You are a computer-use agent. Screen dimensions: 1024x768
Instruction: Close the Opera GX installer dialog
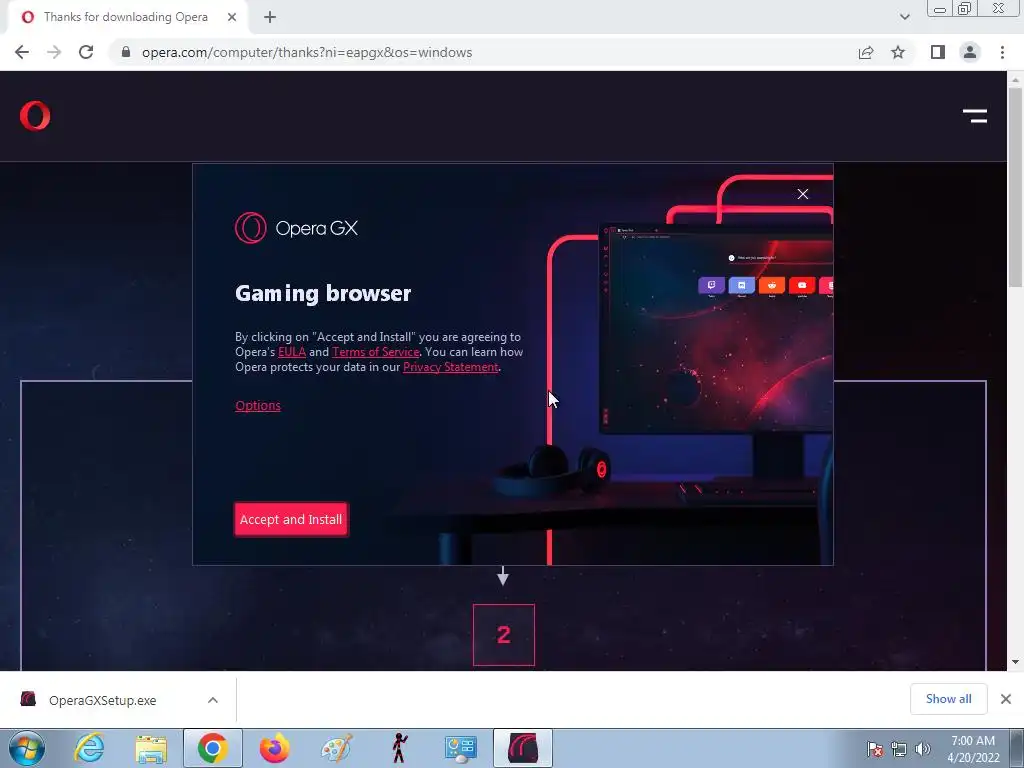[x=803, y=194]
